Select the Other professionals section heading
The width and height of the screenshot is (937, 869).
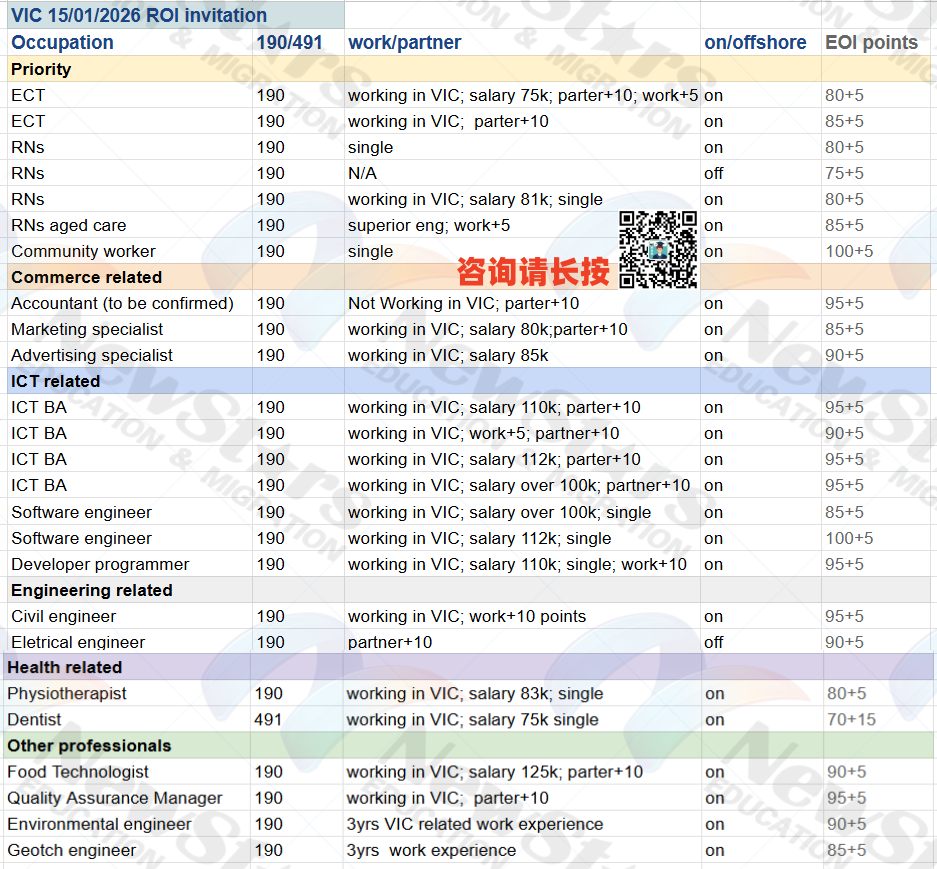(89, 746)
